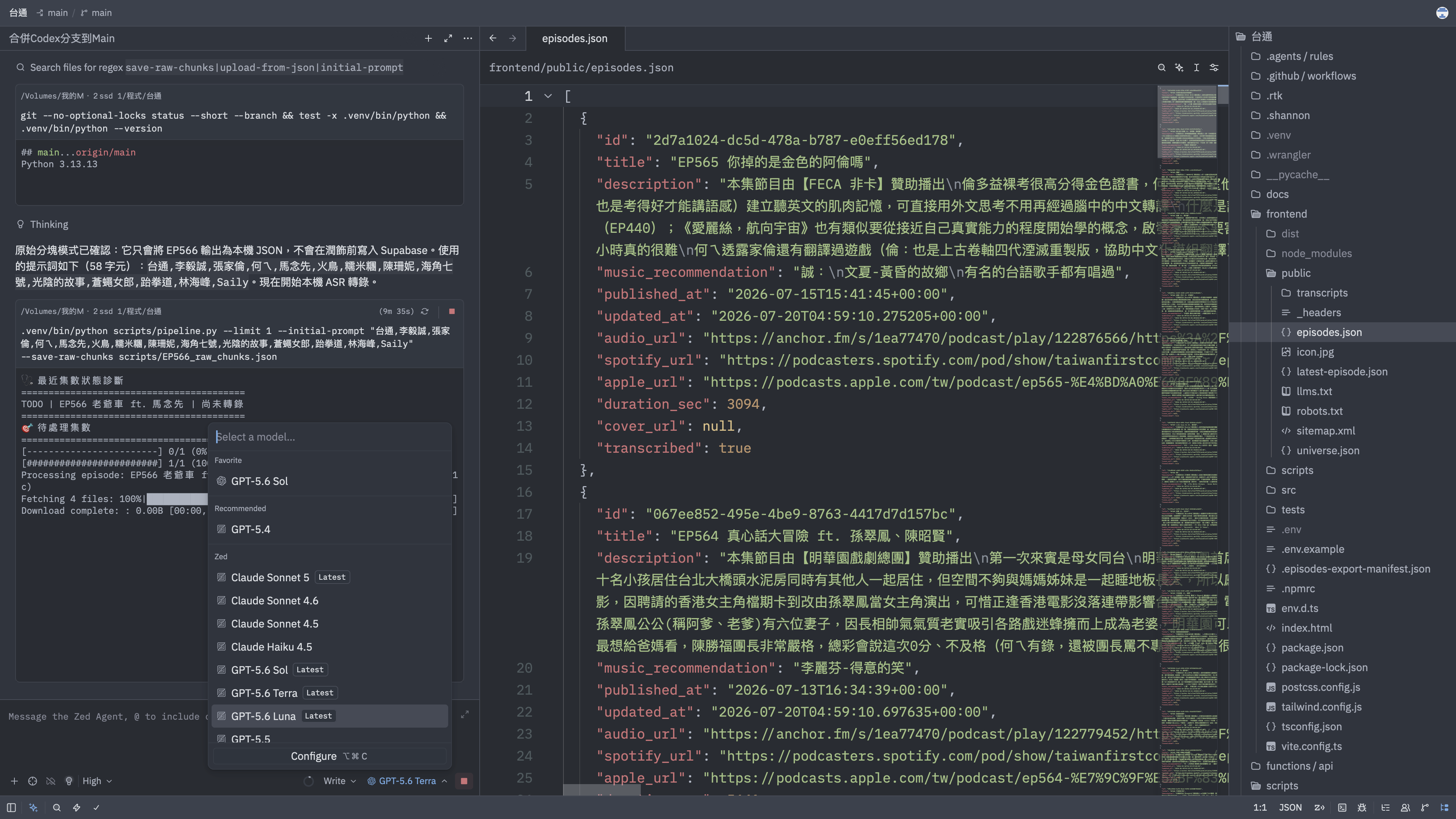Expand the node_modules folder
This screenshot has height=819, width=1456.
click(1316, 253)
